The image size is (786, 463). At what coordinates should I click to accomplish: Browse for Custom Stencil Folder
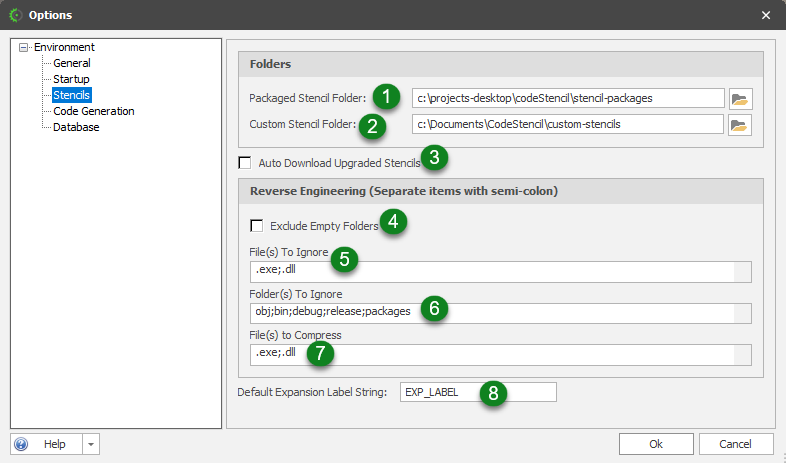click(740, 125)
